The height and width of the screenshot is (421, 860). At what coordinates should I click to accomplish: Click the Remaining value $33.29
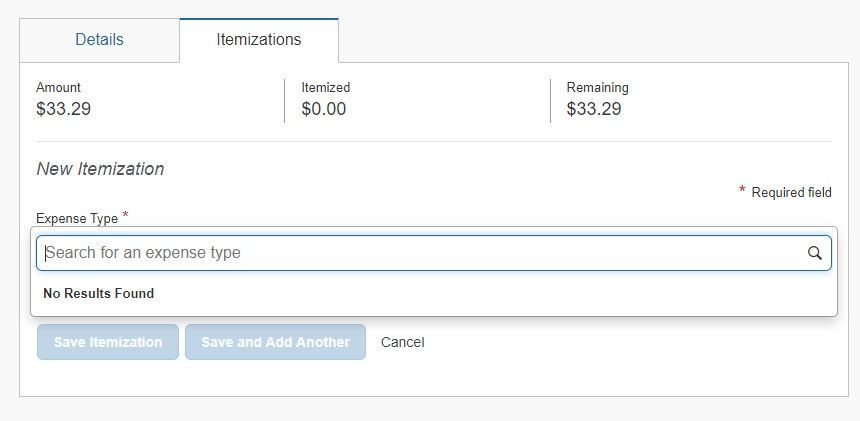click(594, 109)
